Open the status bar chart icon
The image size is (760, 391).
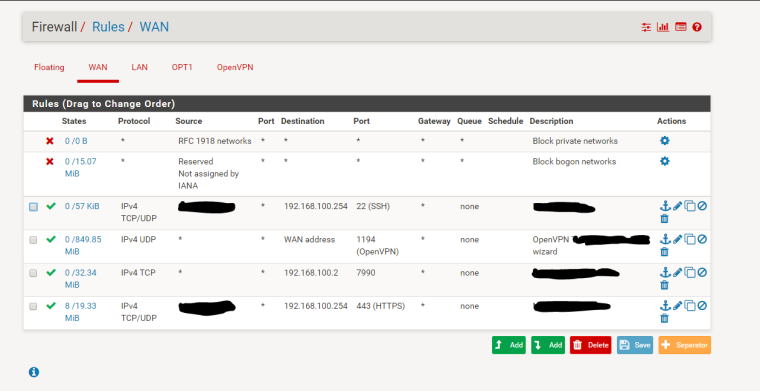pos(663,27)
